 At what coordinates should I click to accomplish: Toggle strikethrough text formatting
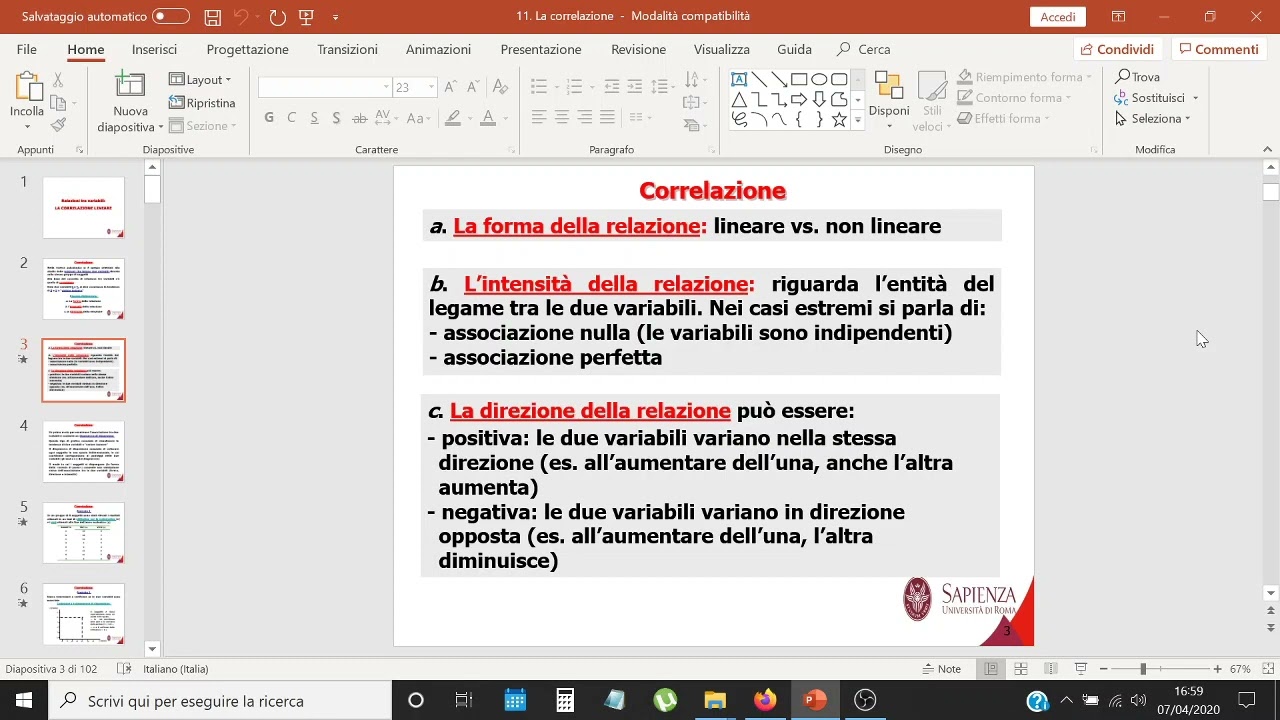coord(359,117)
